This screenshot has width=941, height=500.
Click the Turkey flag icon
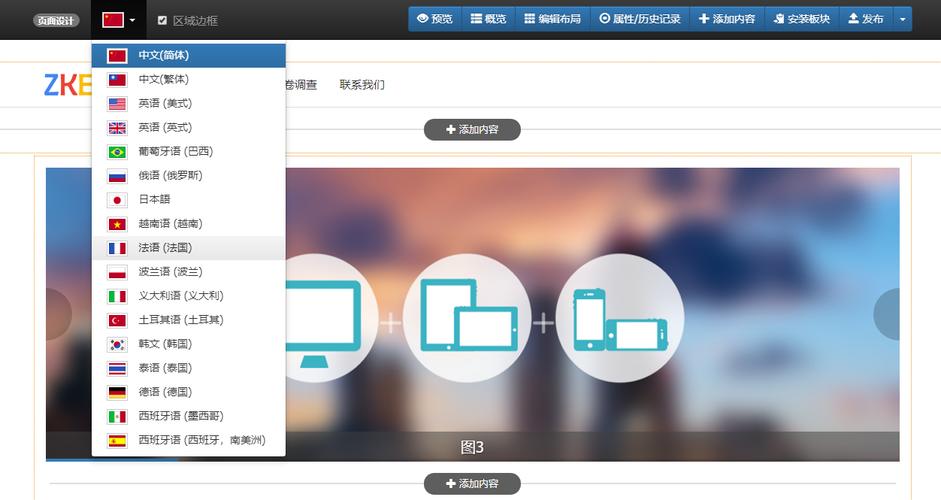coord(117,320)
